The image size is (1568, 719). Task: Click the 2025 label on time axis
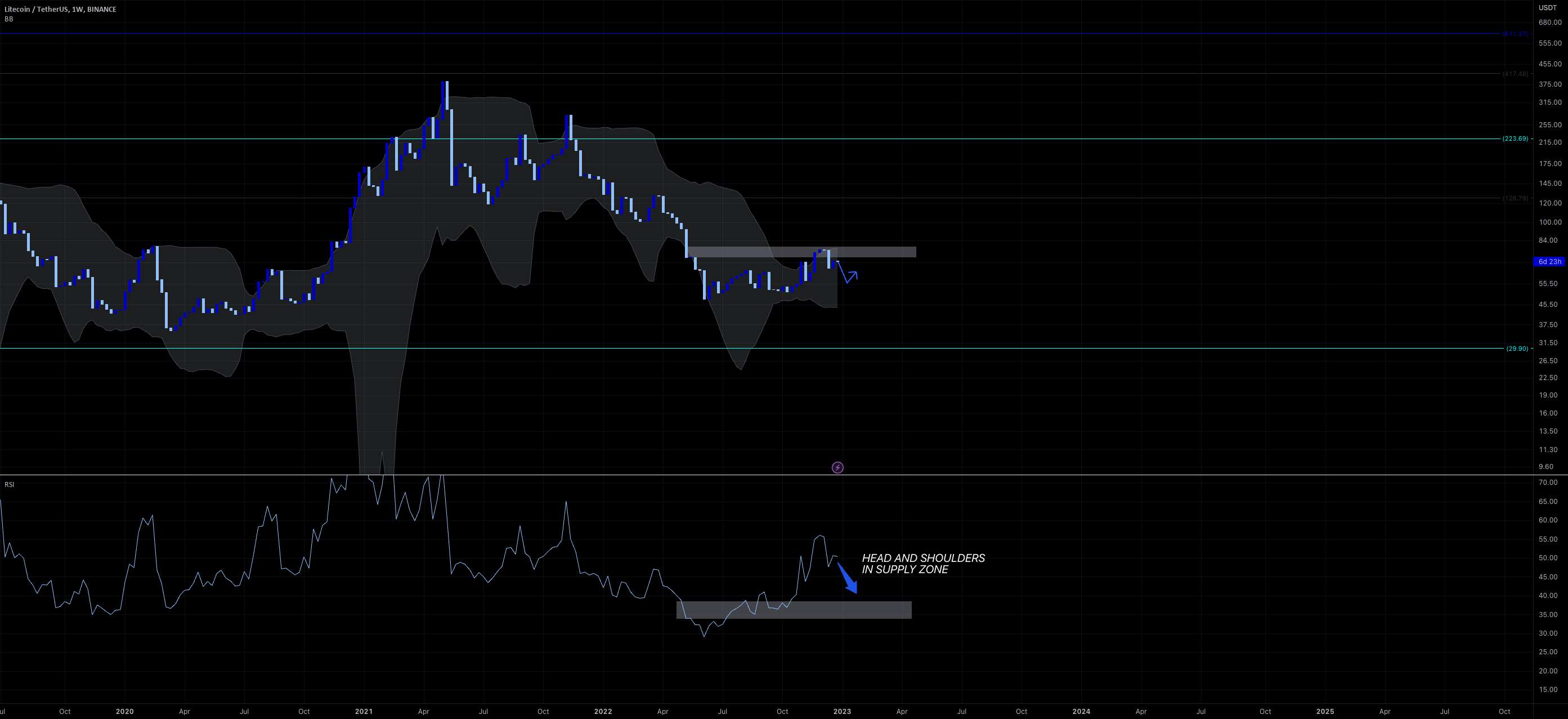tap(1324, 711)
